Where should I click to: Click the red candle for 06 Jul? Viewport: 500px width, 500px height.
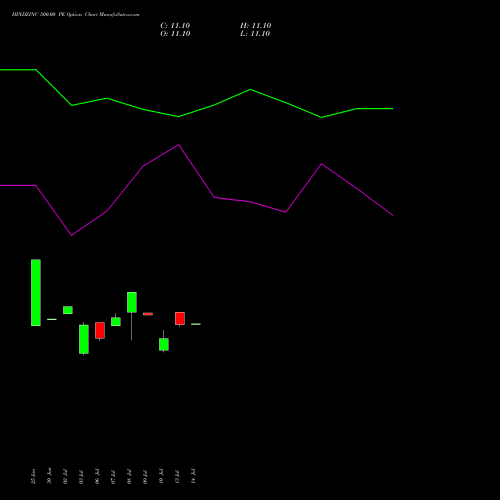coord(100,331)
